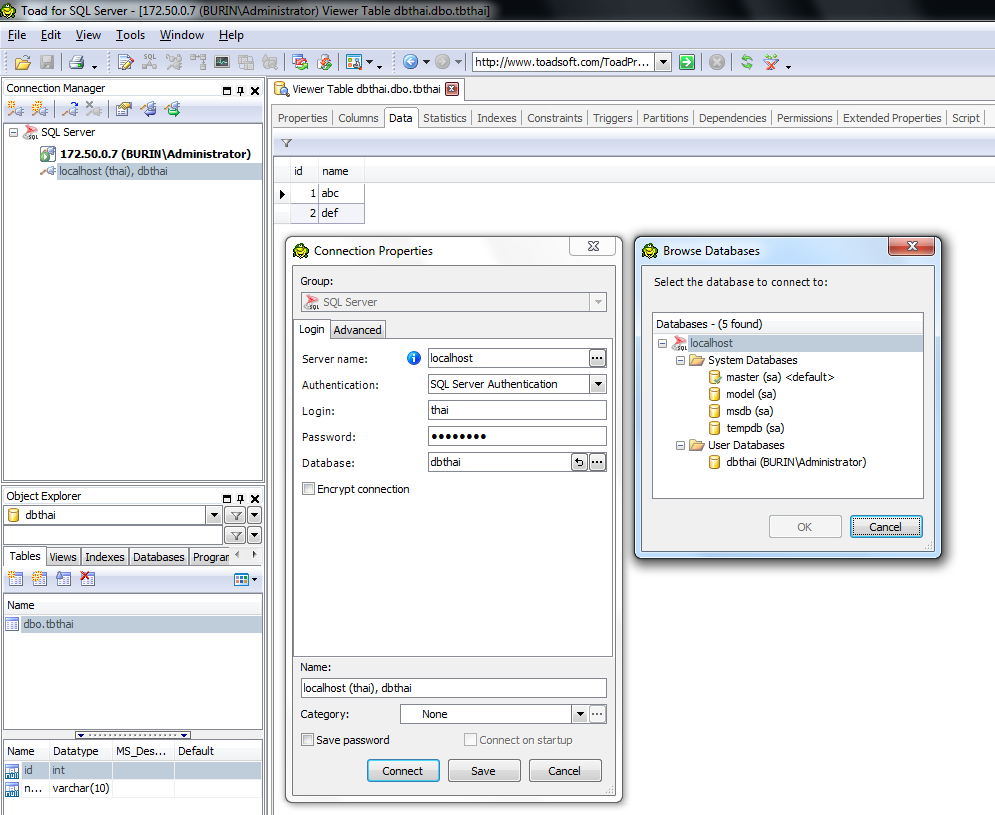Click the green refresh arrows toolbar icon
Screen dimensions: 995x815
click(x=747, y=62)
